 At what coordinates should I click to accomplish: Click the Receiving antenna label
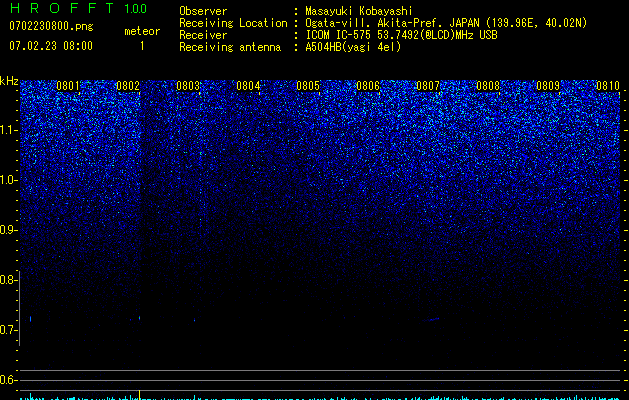[230, 47]
